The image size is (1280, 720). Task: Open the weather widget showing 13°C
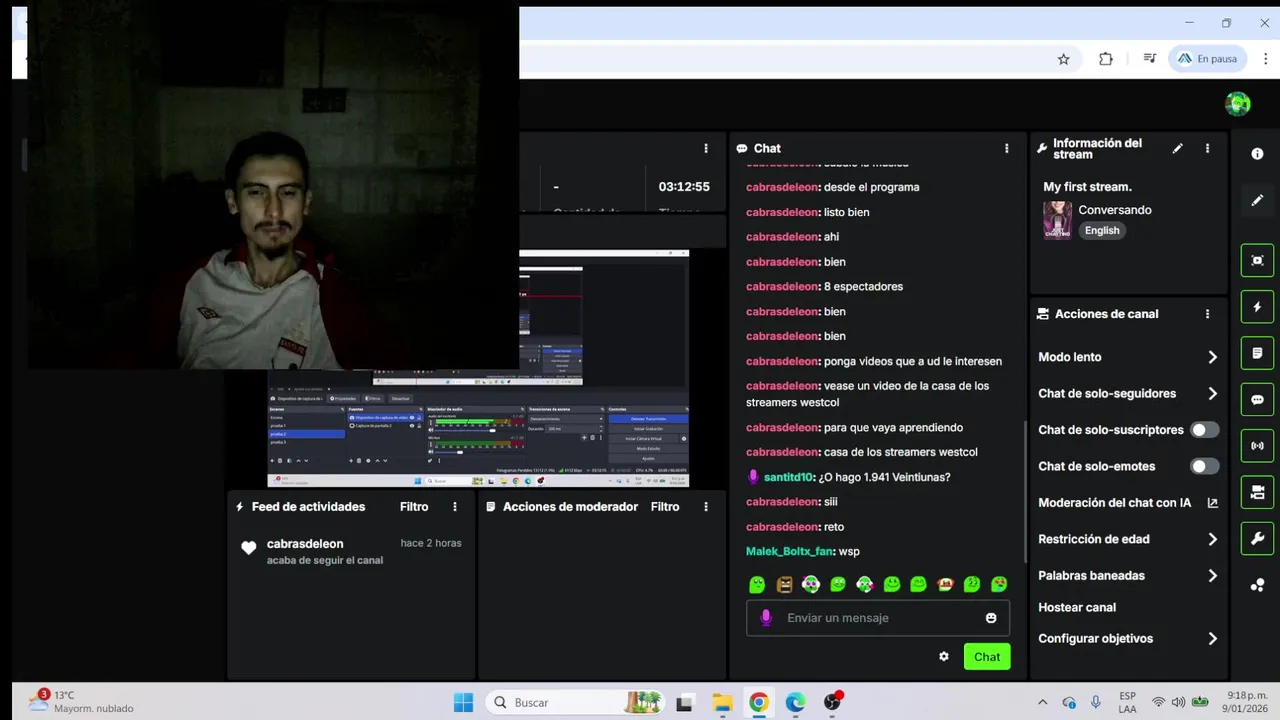point(82,702)
